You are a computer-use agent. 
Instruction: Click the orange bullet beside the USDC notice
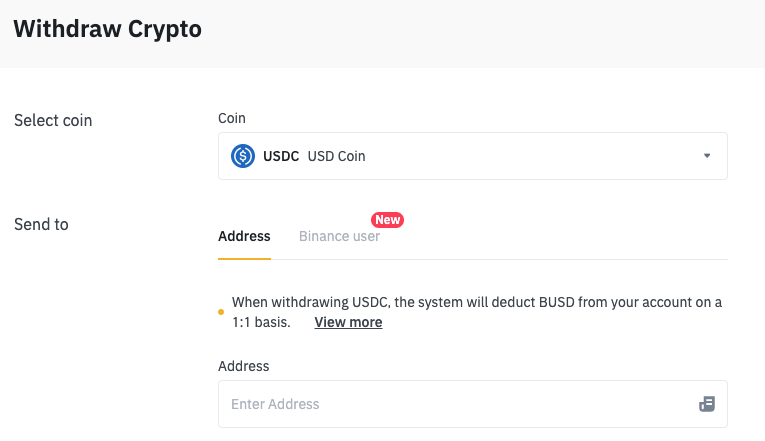coord(221,312)
